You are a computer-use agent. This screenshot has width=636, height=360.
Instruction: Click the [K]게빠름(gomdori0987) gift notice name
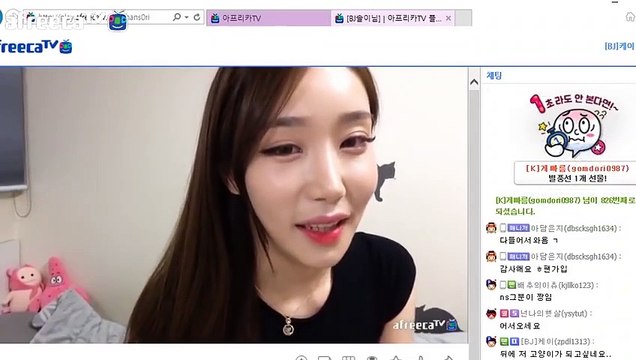[577, 168]
